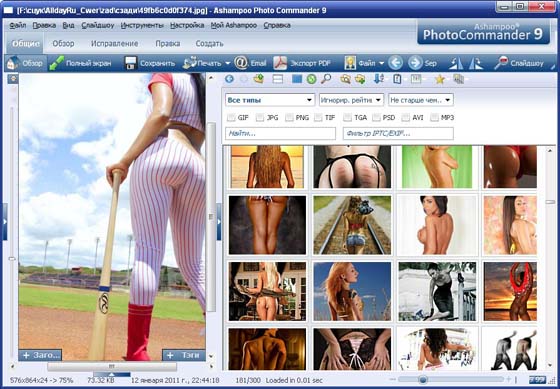Screen dimensions: 560x389
Task: Click the blue square view icon
Action: pos(297,79)
